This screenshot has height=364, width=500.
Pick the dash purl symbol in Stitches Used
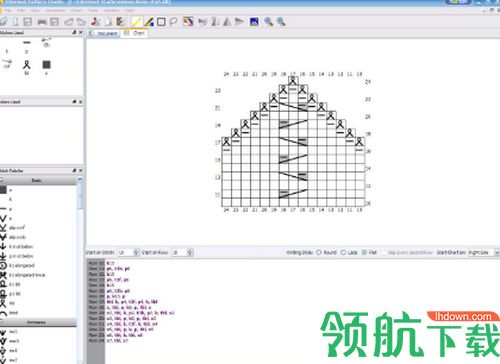pyautogui.click(x=27, y=43)
